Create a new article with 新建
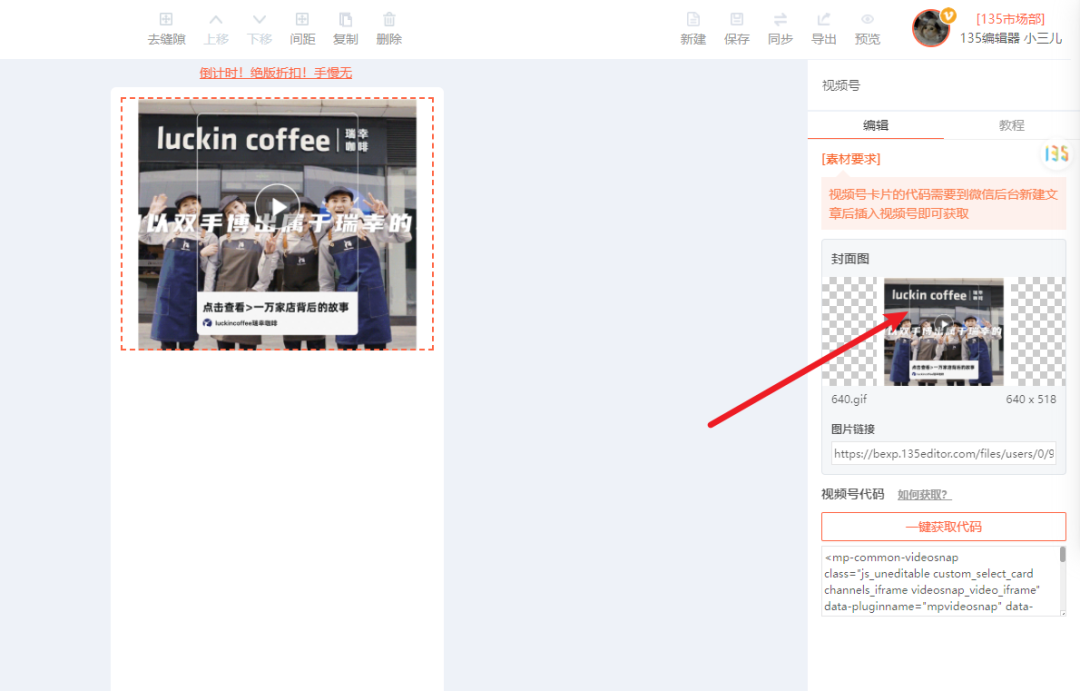1080x691 pixels. [x=693, y=29]
